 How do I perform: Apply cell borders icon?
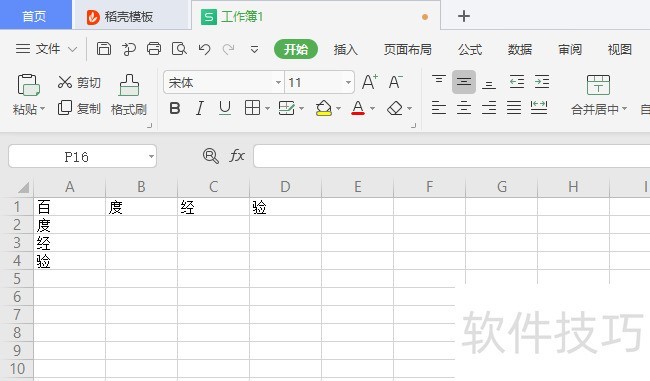[x=252, y=108]
